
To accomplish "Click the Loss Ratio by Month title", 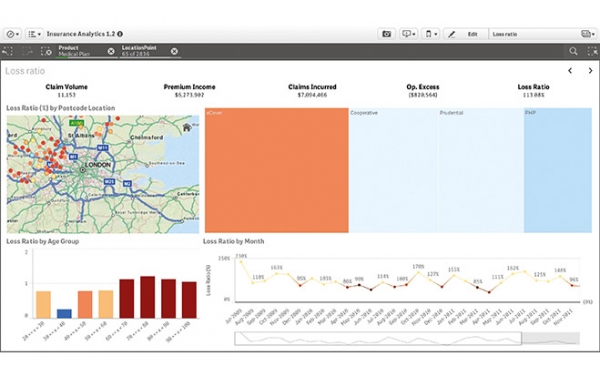I will (233, 241).
